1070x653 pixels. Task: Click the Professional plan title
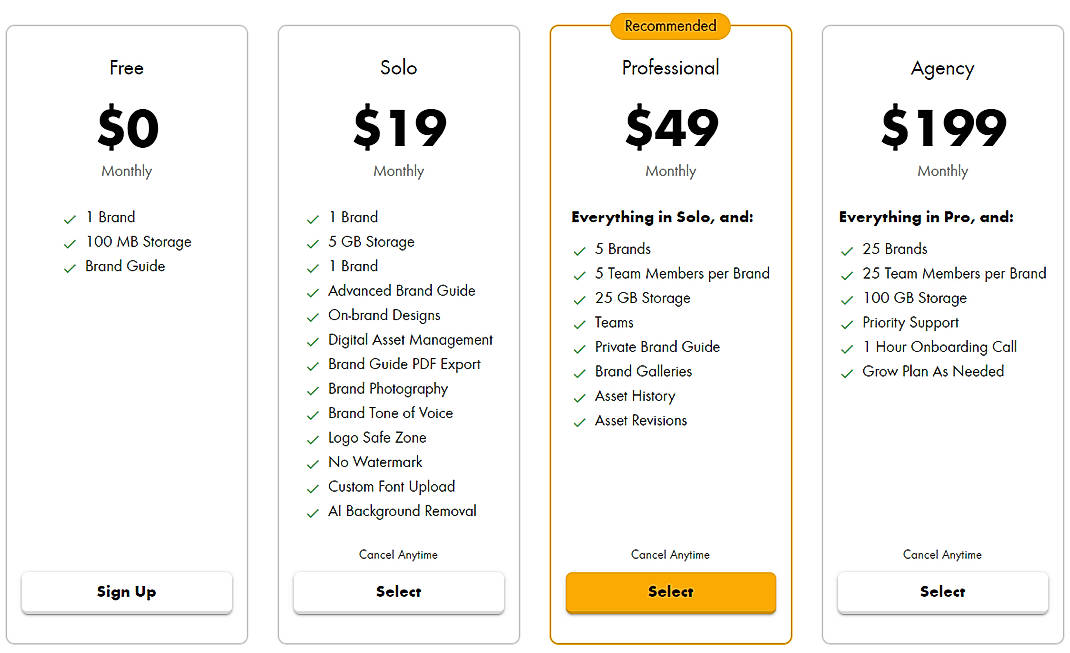(x=670, y=68)
